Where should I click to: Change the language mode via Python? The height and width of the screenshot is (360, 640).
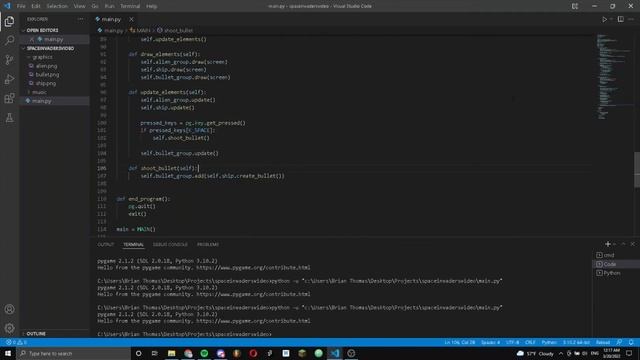549,342
